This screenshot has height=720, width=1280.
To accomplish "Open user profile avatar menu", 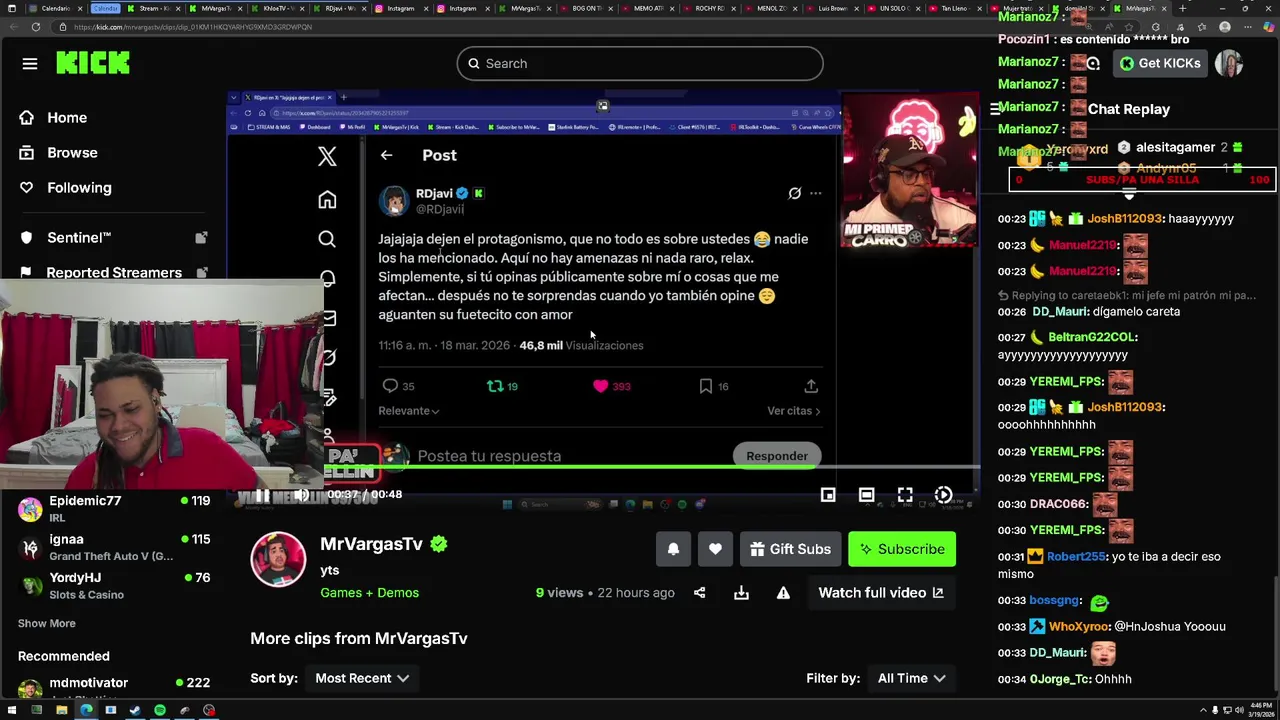I will tap(1228, 63).
